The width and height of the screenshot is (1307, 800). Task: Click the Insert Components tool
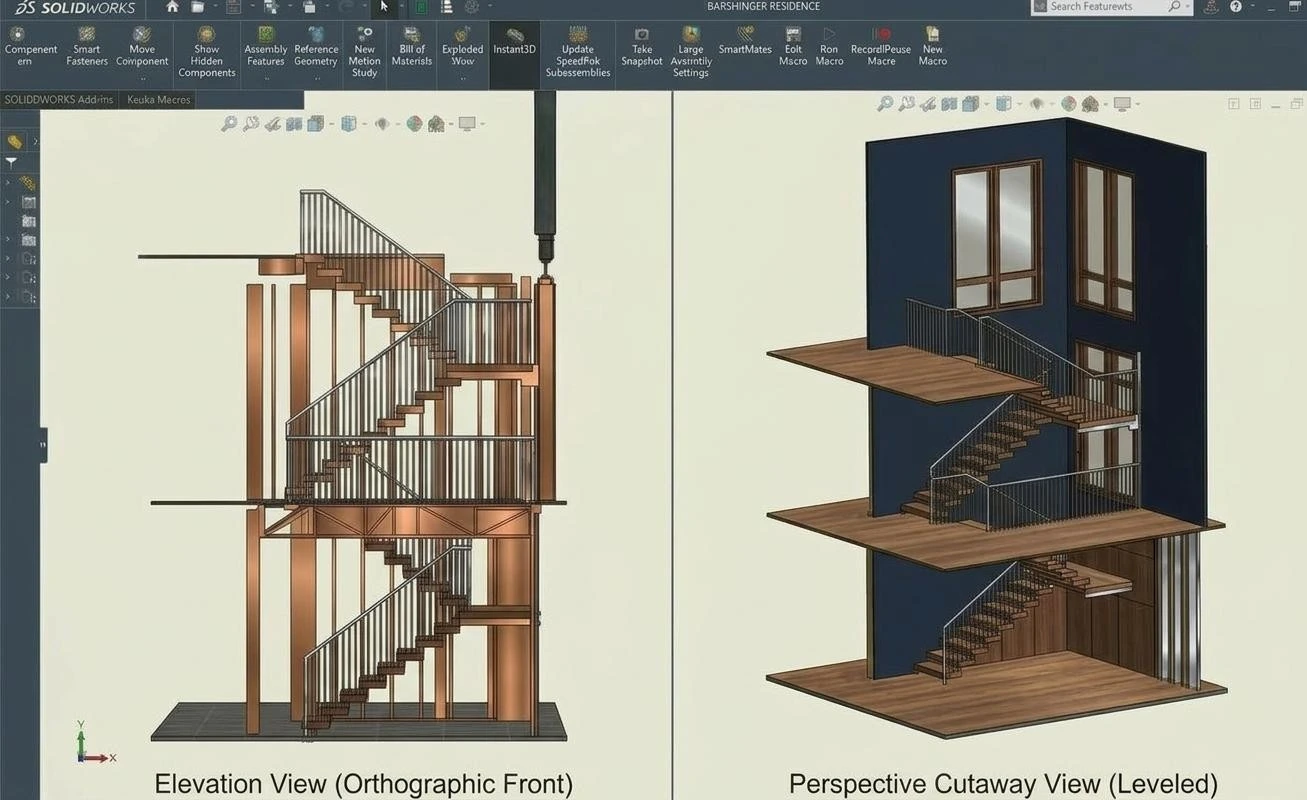31,47
